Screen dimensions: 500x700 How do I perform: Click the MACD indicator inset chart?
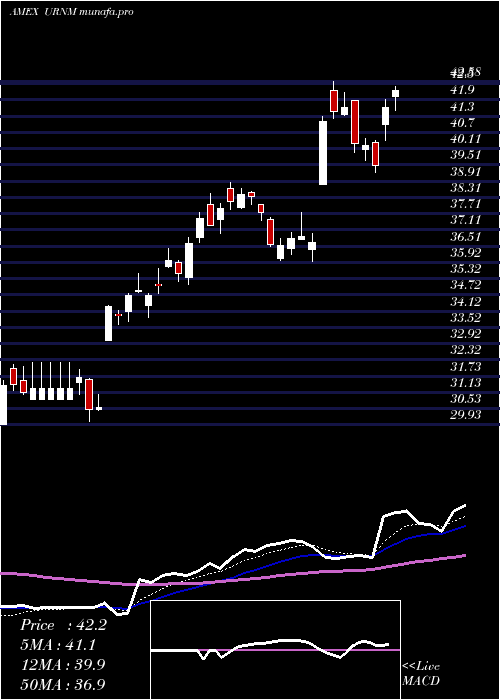(x=275, y=650)
